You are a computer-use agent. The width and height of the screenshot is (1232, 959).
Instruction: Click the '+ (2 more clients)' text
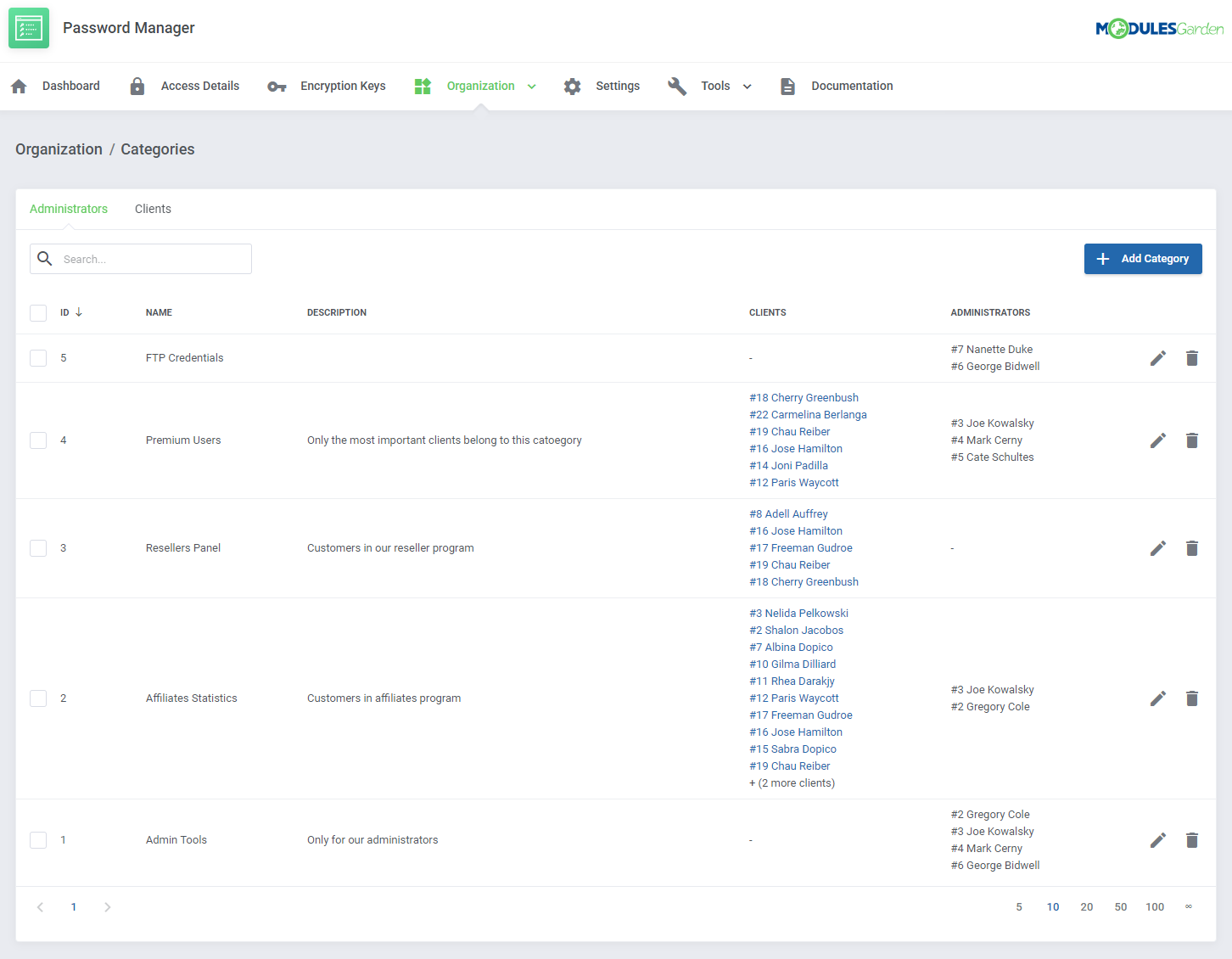792,783
